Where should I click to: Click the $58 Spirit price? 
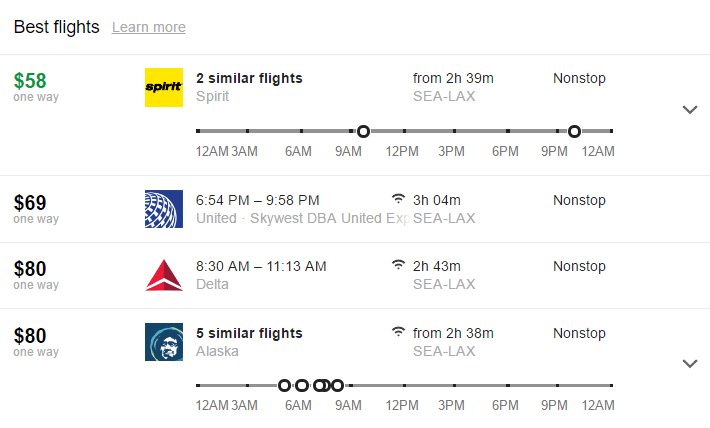(x=30, y=81)
